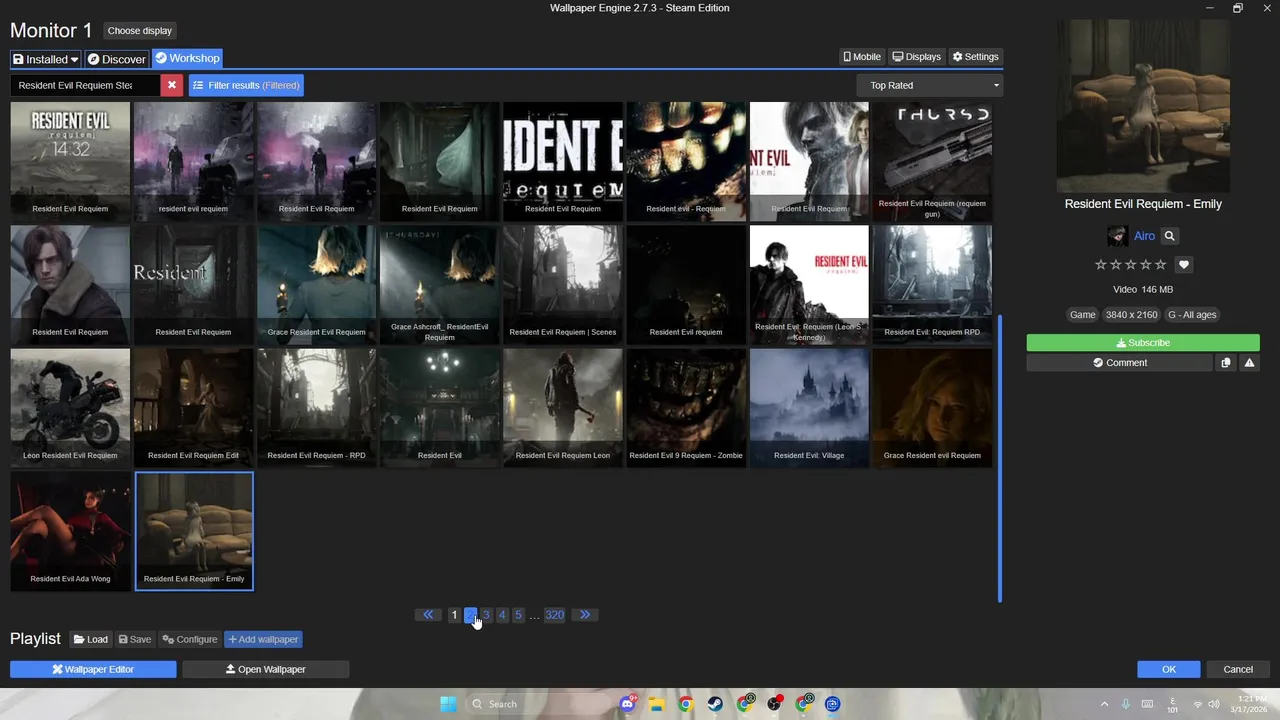Click the Open Wallpaper button
Image resolution: width=1280 pixels, height=720 pixels.
coord(266,669)
